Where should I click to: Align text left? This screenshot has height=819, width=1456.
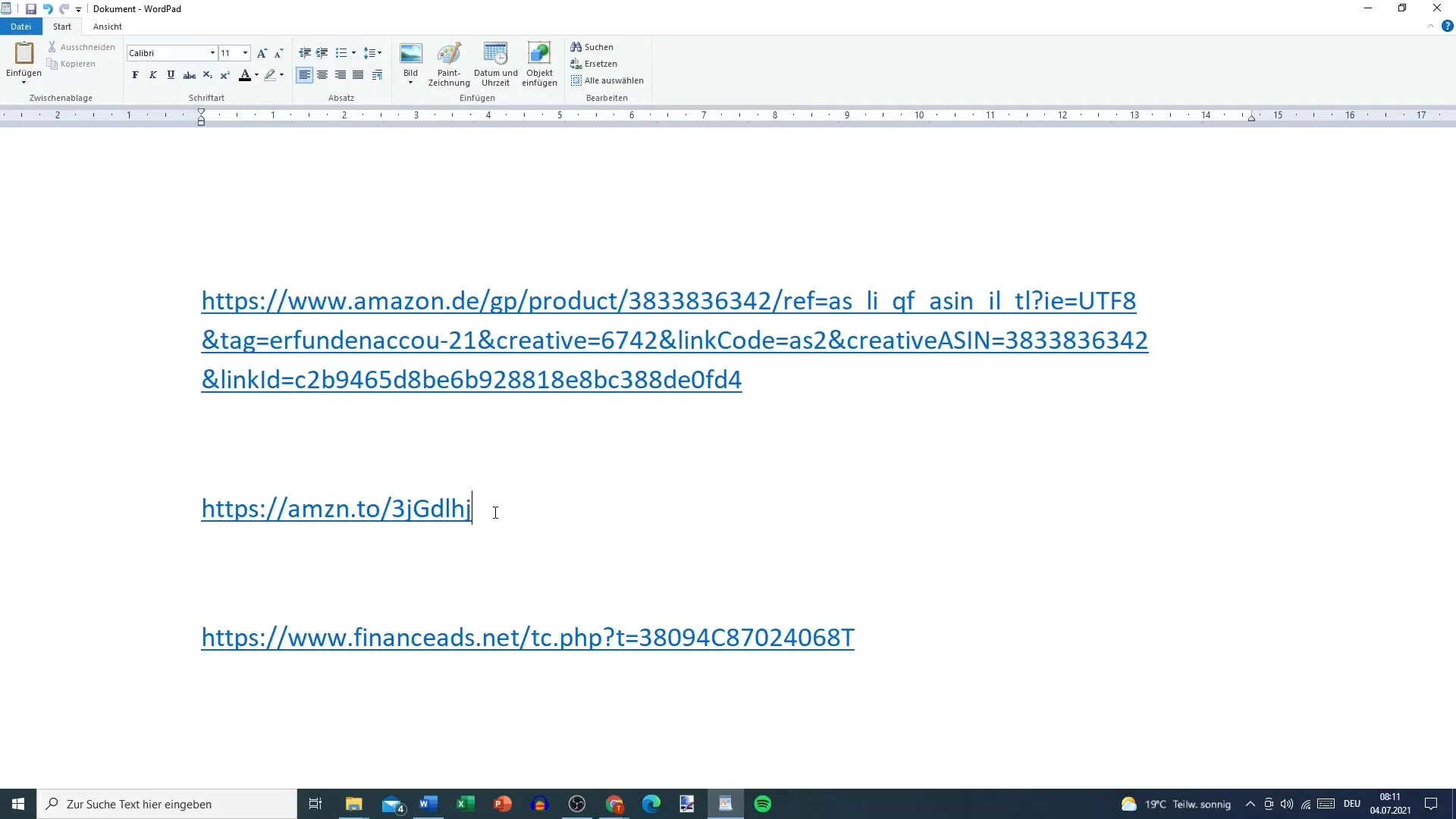coord(305,75)
